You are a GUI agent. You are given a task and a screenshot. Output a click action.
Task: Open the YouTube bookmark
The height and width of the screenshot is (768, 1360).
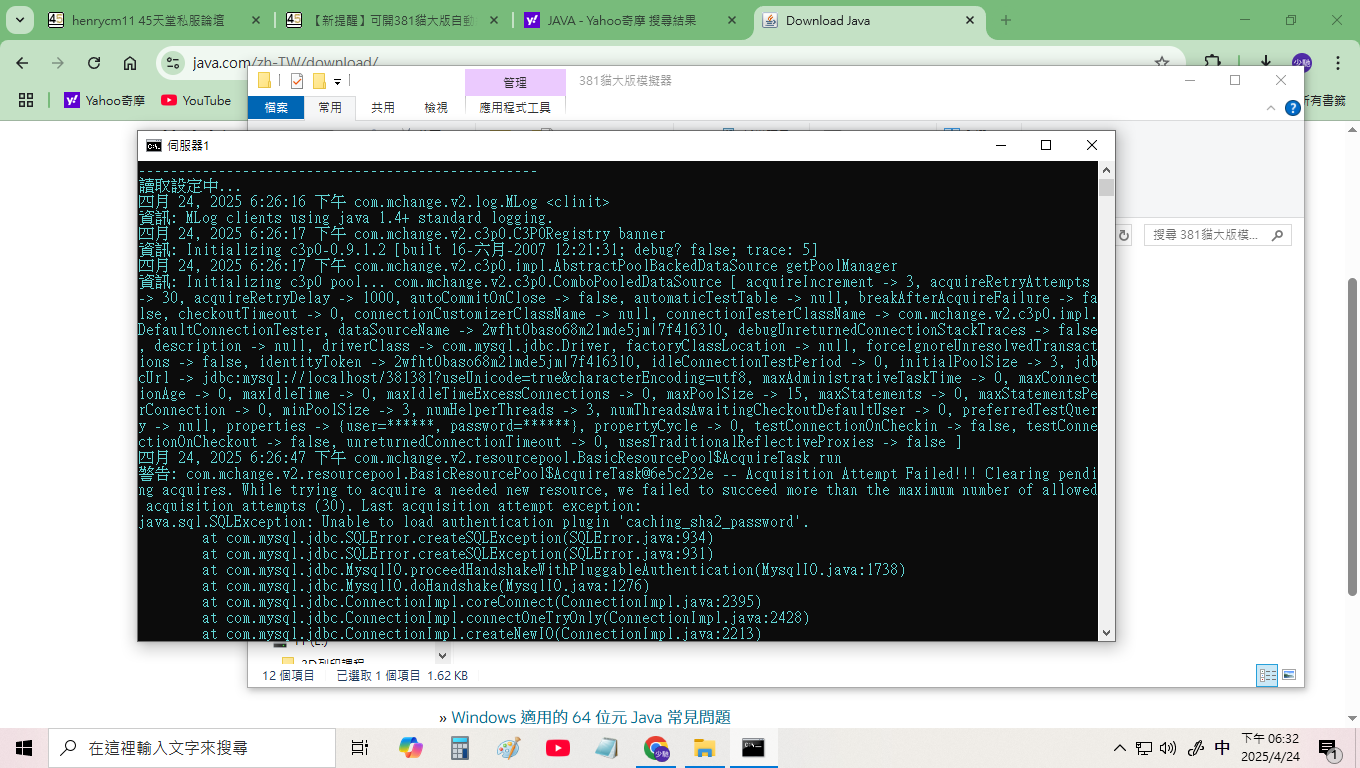click(196, 100)
